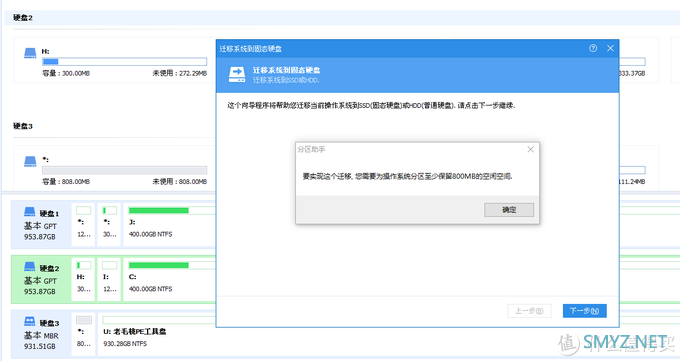
Task: Open help icon in migration wizard title bar
Action: point(593,48)
